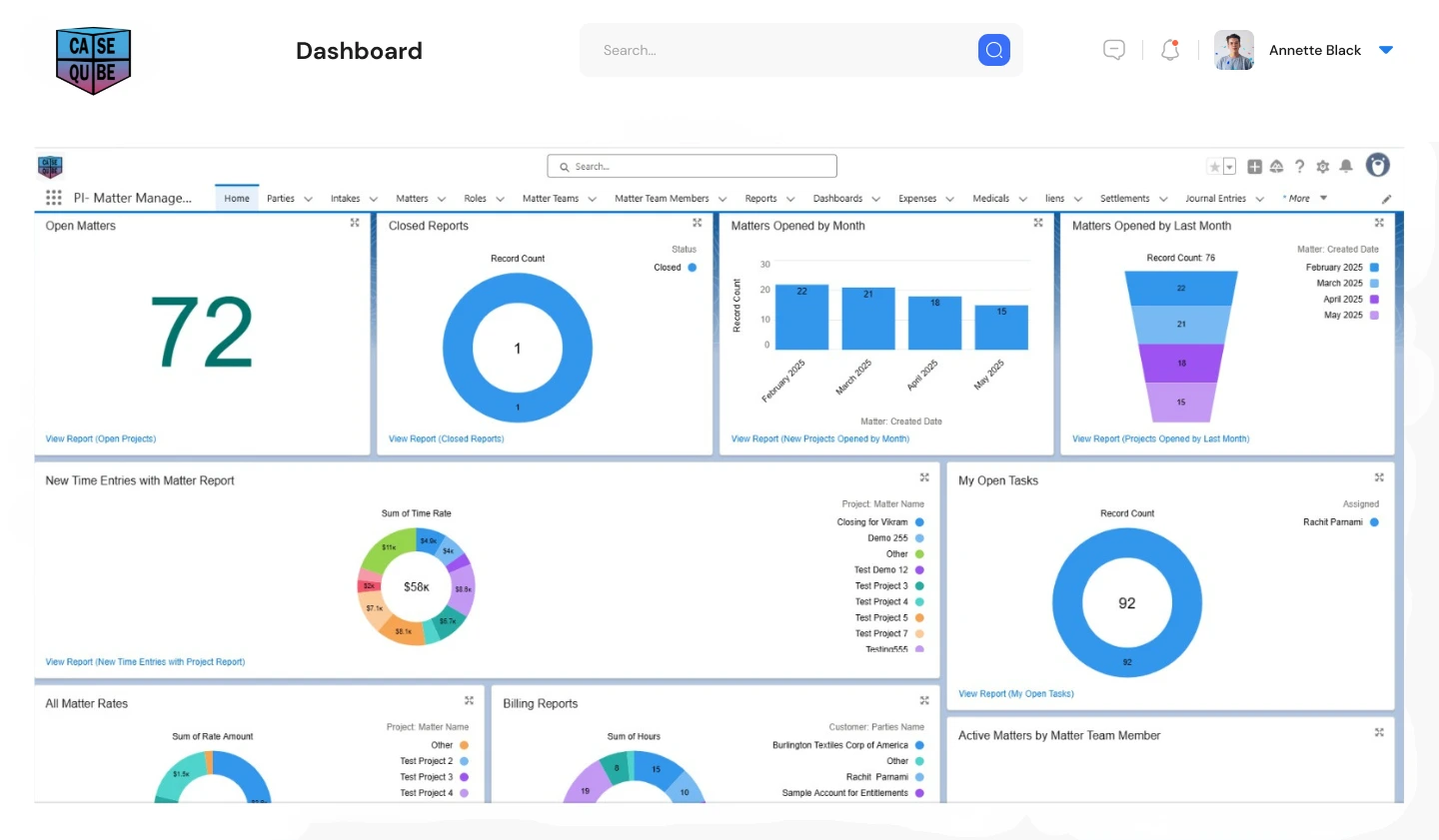Open the Settlements tab
The width and height of the screenshot is (1439, 840).
pos(1124,198)
